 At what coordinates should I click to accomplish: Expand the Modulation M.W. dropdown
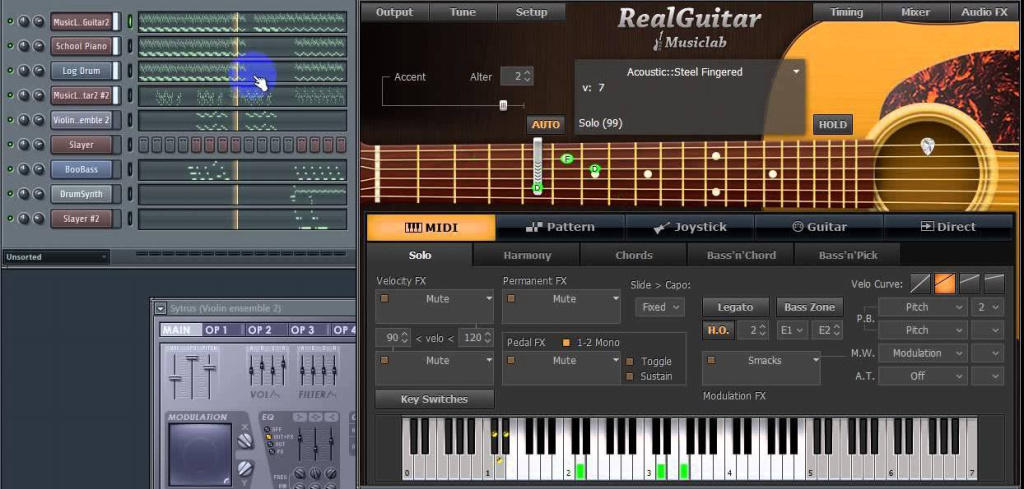click(923, 353)
